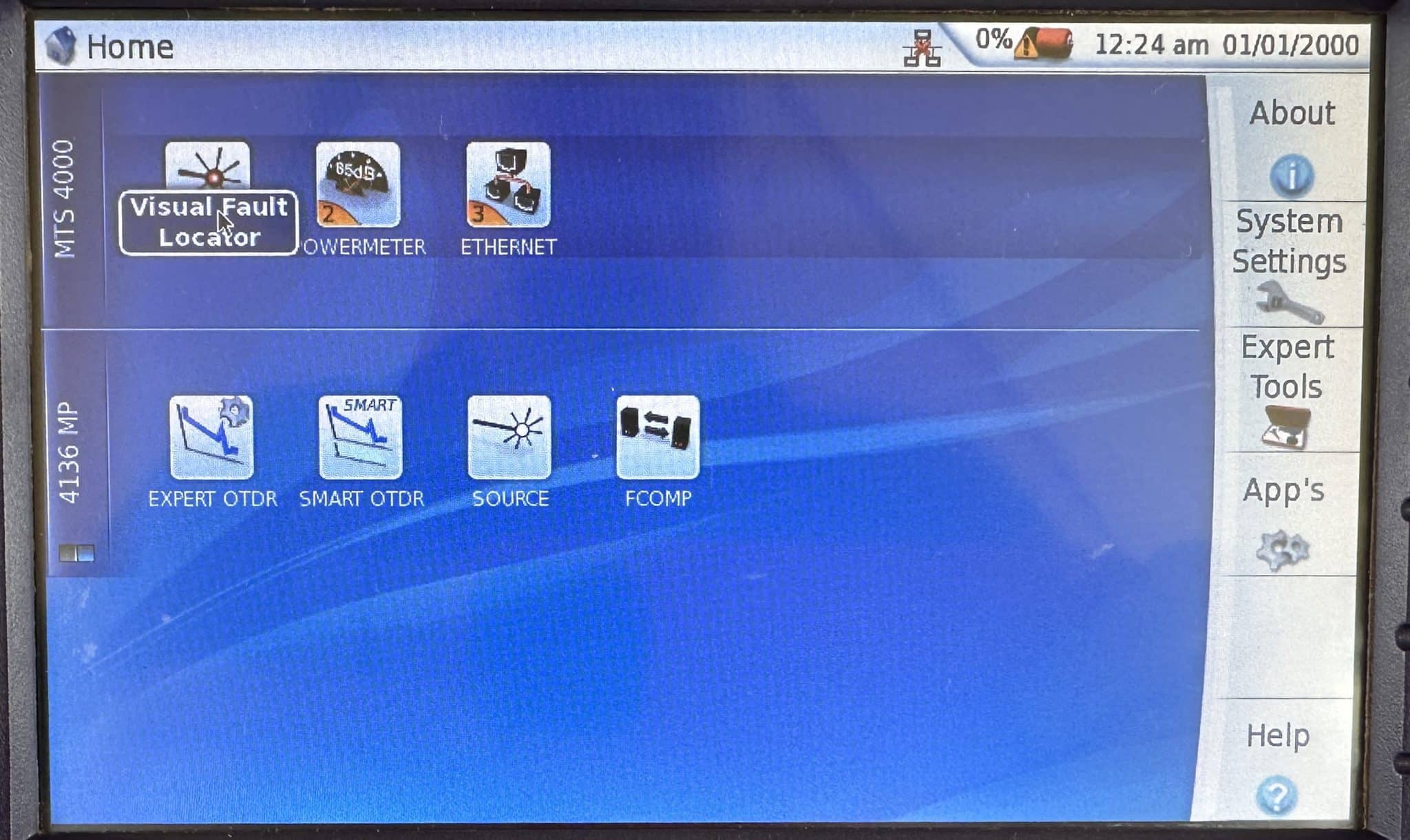Click the 0% battery percentage
The width and height of the screenshot is (1410, 840).
click(993, 39)
